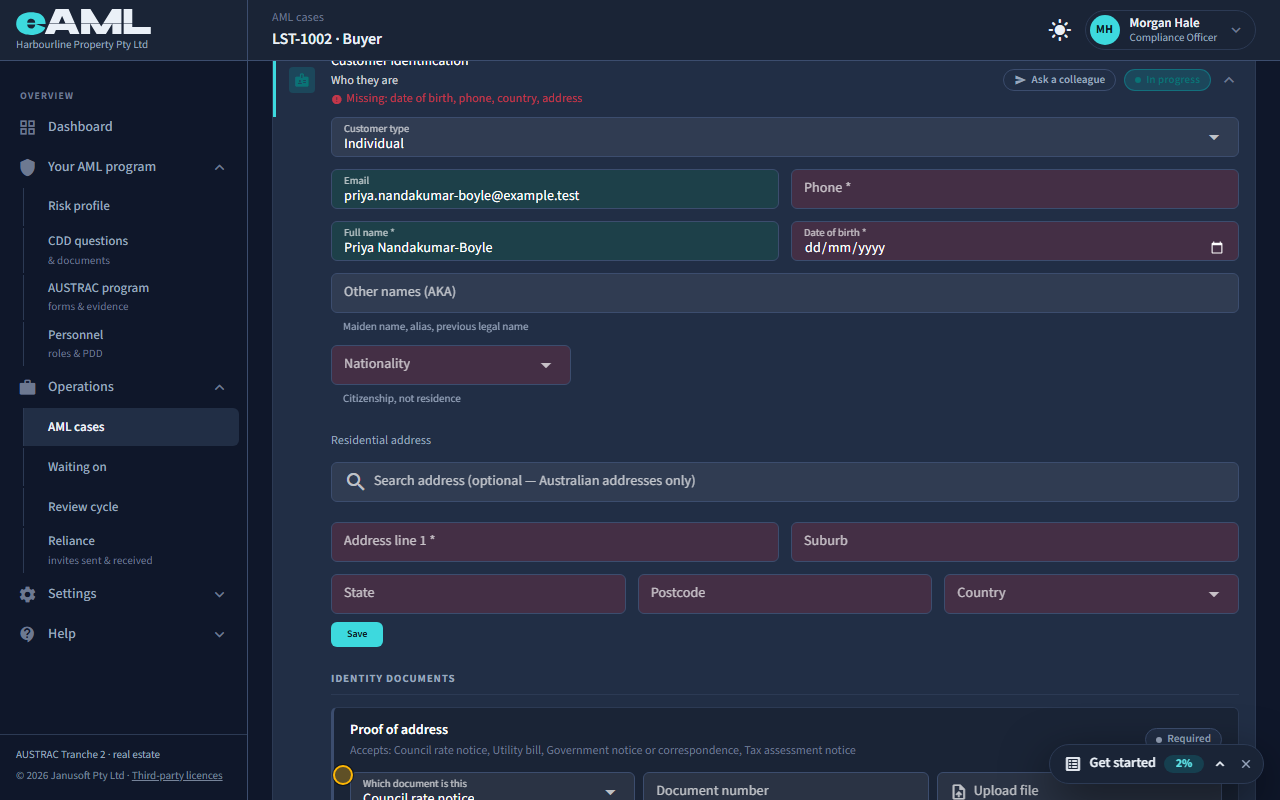
Task: Click the Save button
Action: pyautogui.click(x=357, y=634)
